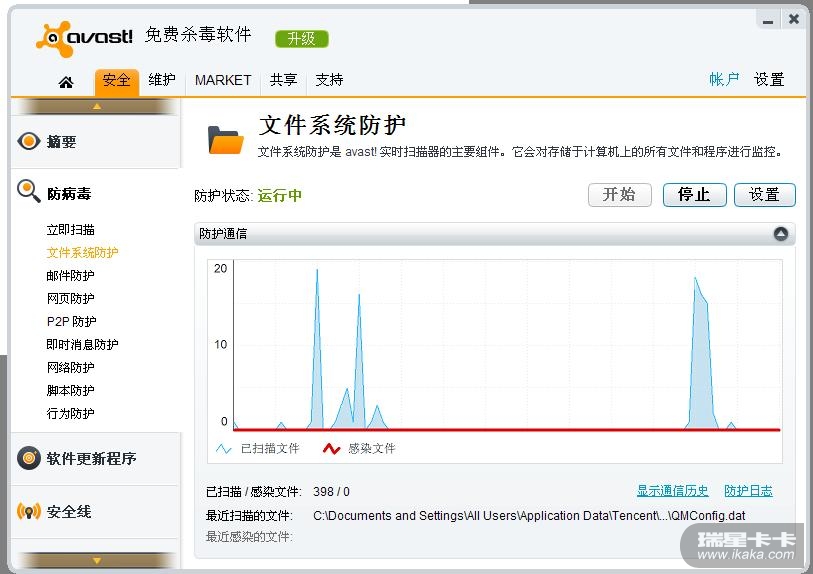Select P2P 防护 in the sidebar
This screenshot has height=574, width=813.
pyautogui.click(x=72, y=321)
